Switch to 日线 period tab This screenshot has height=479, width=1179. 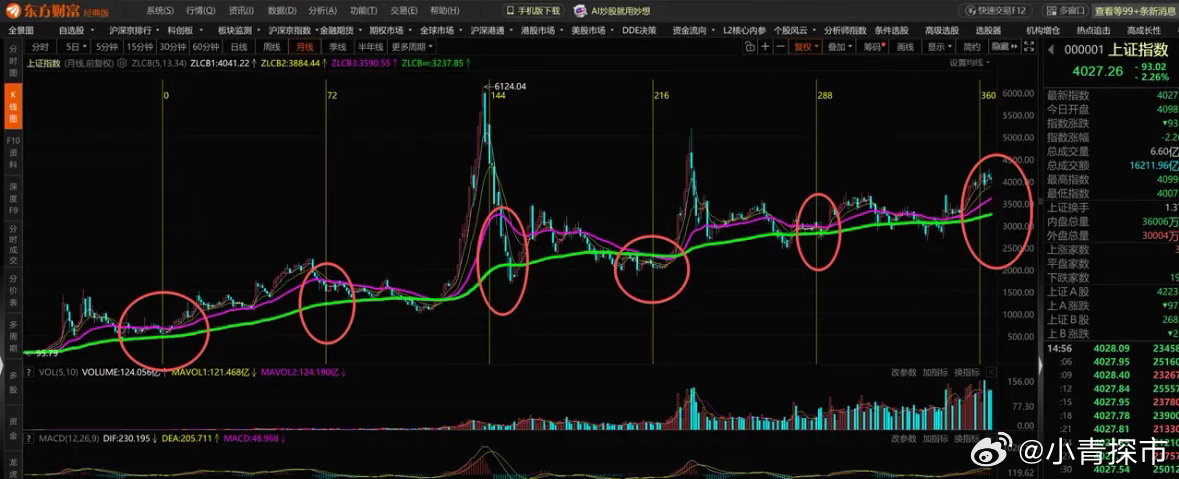pyautogui.click(x=238, y=47)
